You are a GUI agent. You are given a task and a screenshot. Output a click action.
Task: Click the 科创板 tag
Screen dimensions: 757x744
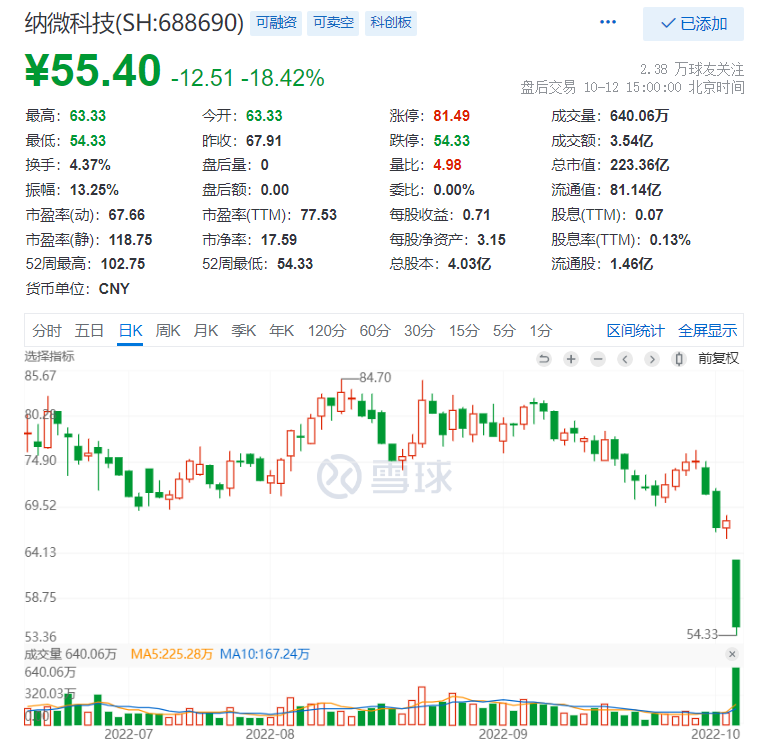tap(391, 23)
